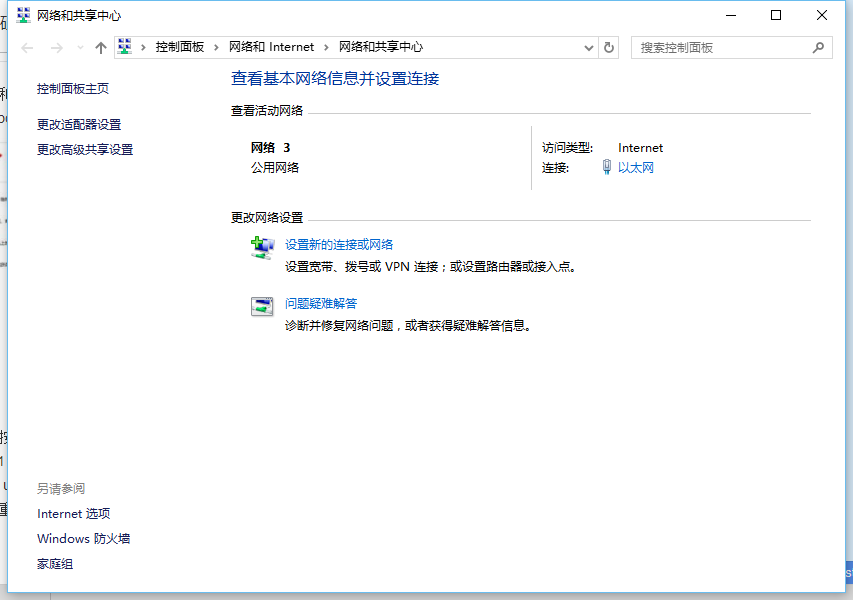Viewport: 853px width, 600px height.
Task: Maximize the 网络和共享中心 window
Action: (x=776, y=15)
